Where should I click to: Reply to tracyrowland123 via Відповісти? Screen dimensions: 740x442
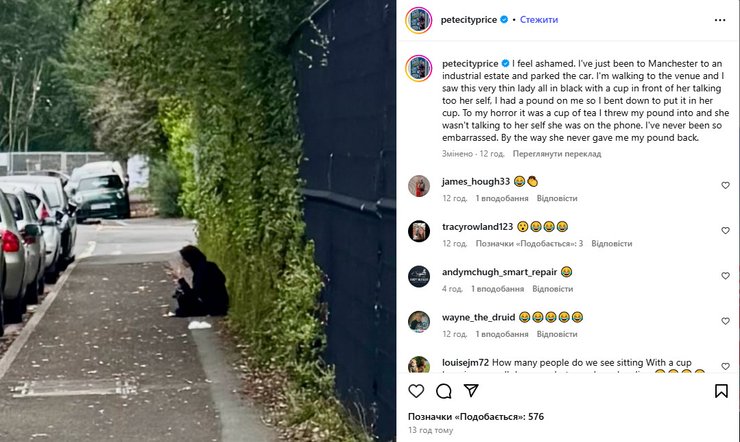(x=612, y=244)
